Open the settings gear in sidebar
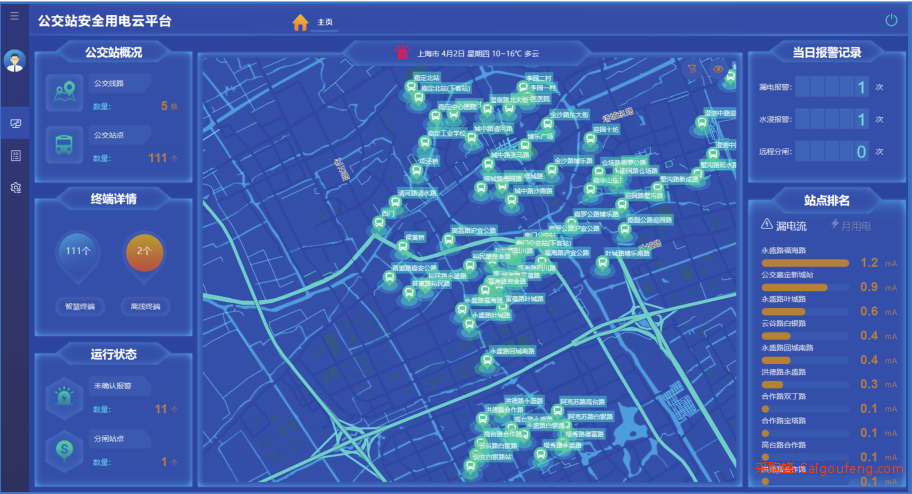The height and width of the screenshot is (494, 912). pos(15,188)
